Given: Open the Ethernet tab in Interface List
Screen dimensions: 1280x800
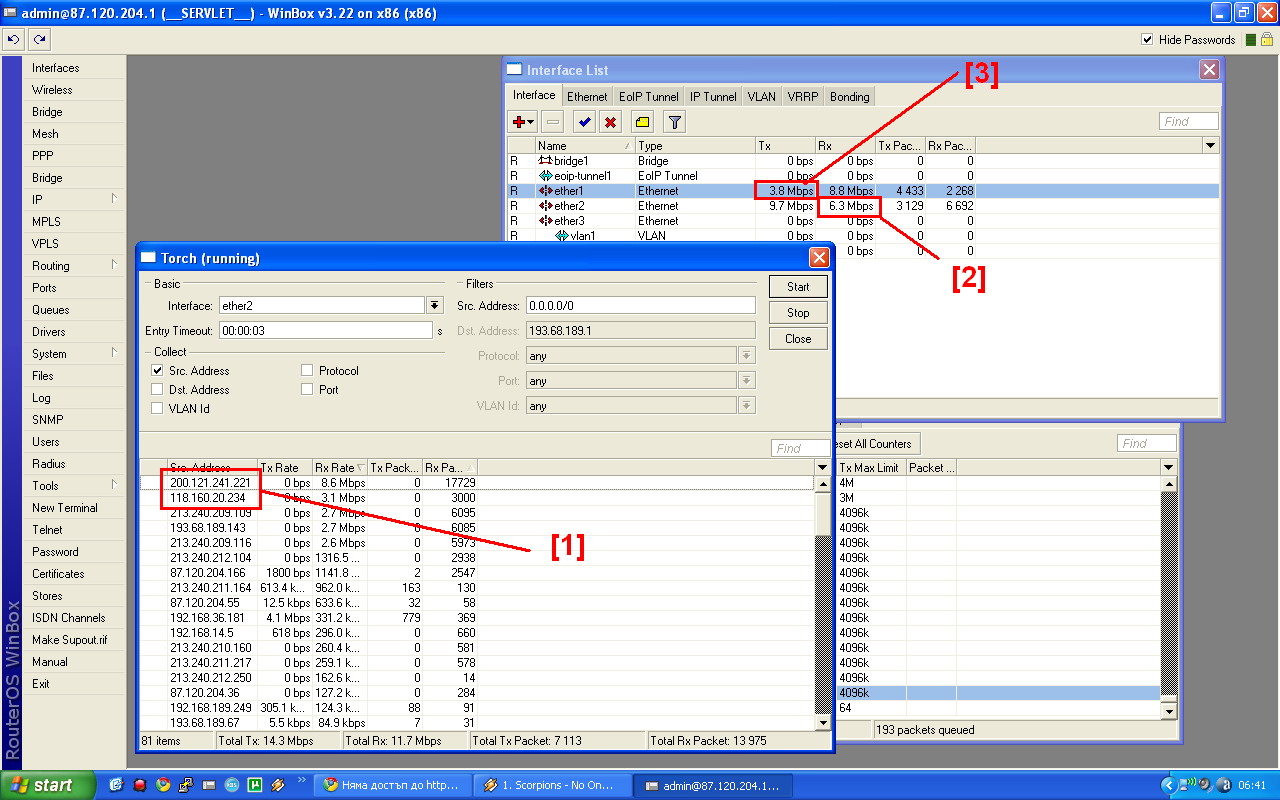Looking at the screenshot, I should (587, 96).
